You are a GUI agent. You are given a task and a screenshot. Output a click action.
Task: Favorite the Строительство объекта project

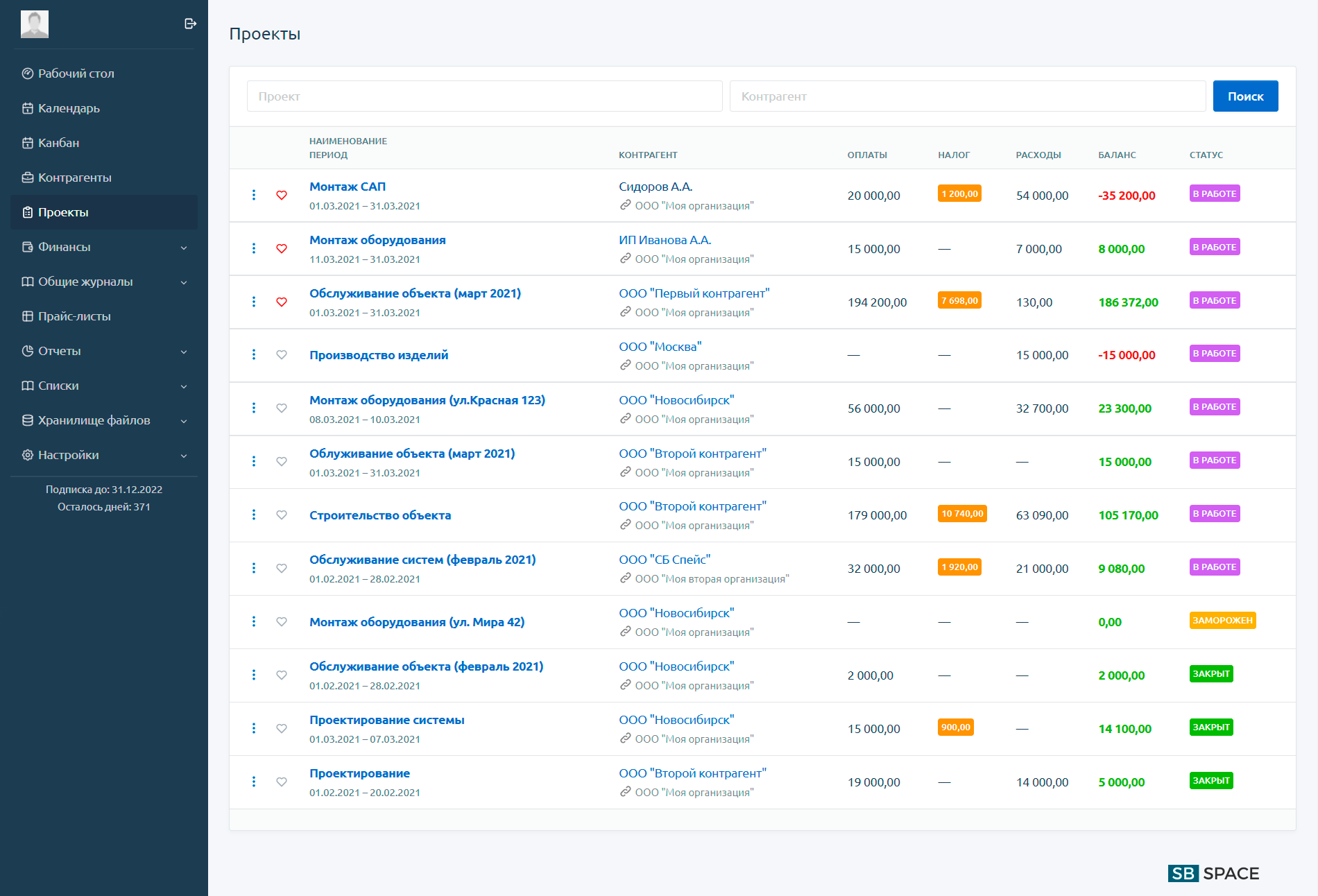282,515
